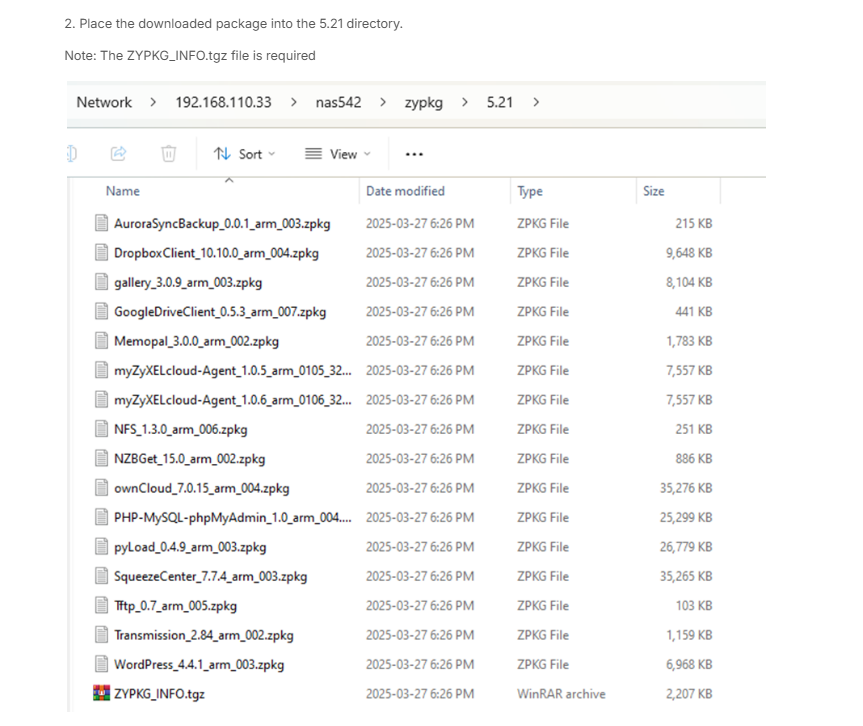The image size is (863, 726).
Task: Select ownCloud_7.0.15_arm_004.zpkg file name
Action: tap(201, 488)
